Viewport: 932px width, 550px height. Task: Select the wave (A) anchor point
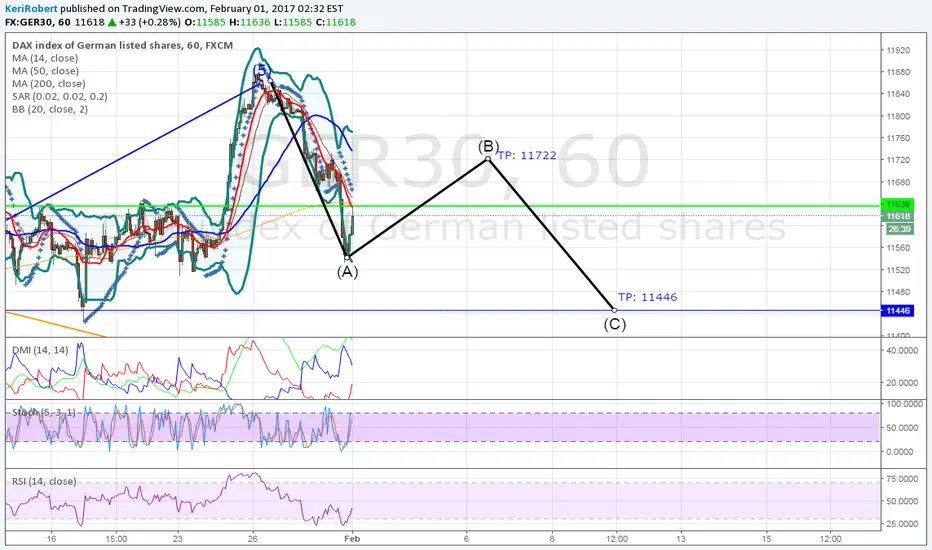click(x=347, y=257)
